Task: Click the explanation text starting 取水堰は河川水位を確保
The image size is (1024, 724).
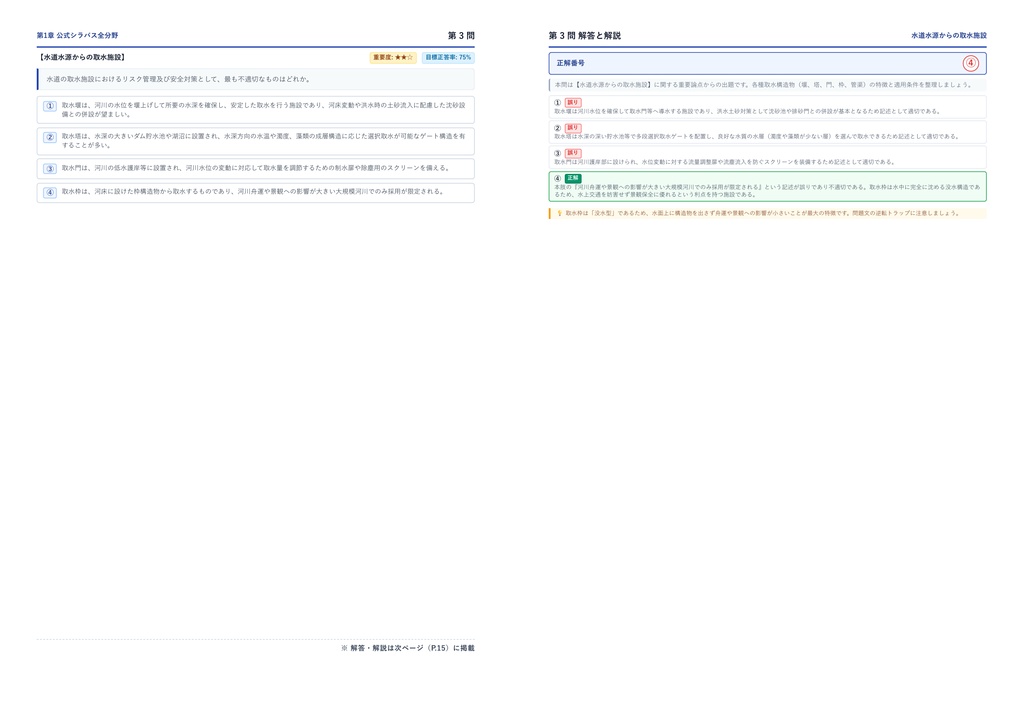Action: pos(747,112)
